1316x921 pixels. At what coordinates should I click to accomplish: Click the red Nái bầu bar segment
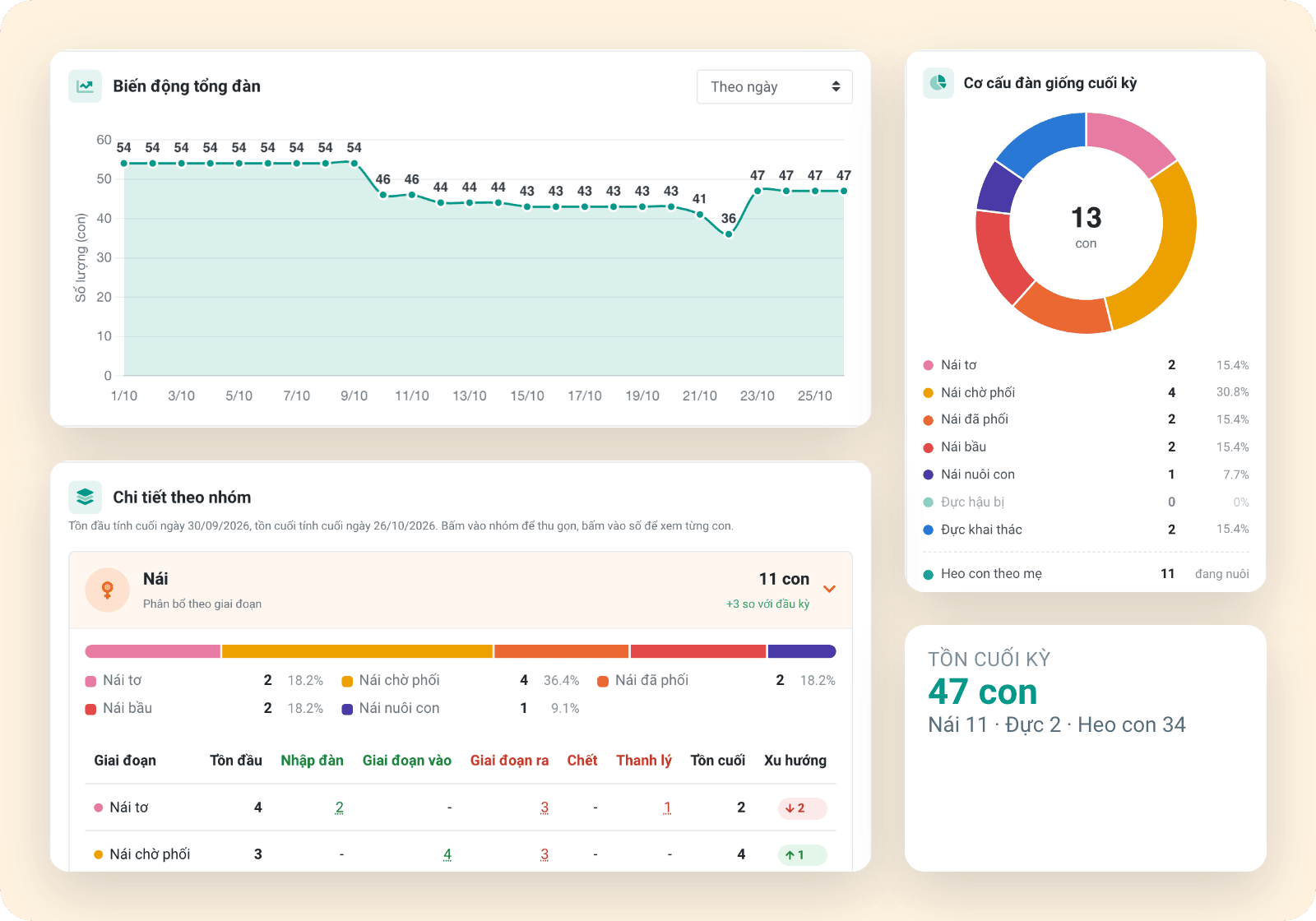tap(698, 651)
